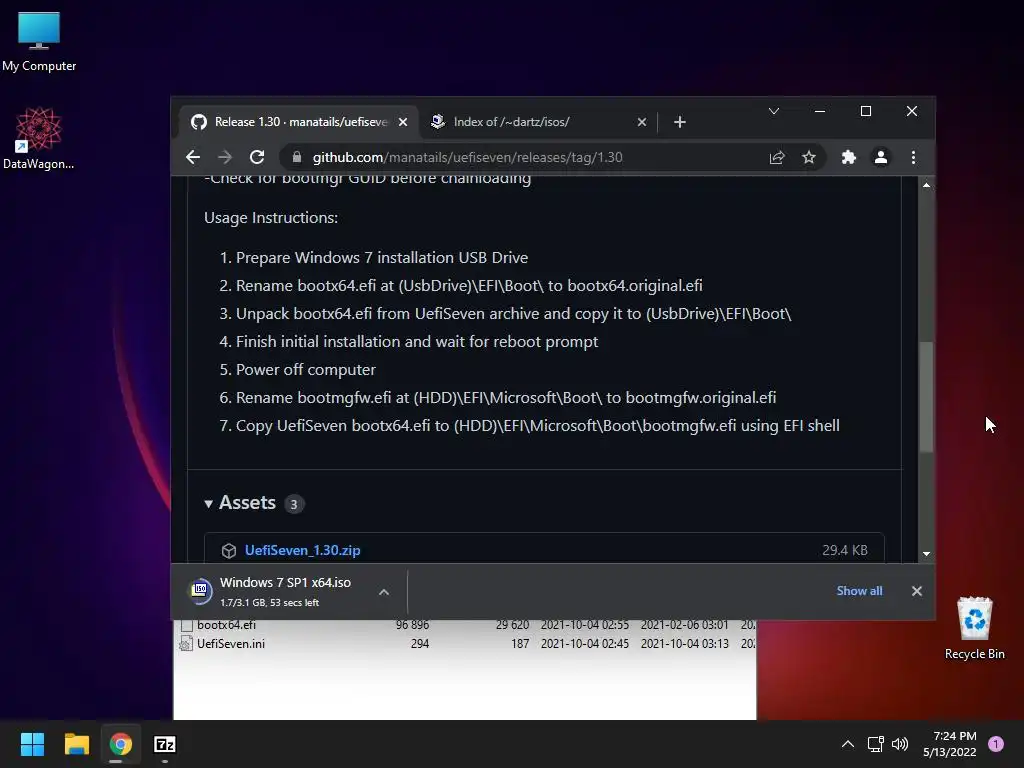Screen dimensions: 1024x768
Task: Open the notification badge
Action: click(x=995, y=744)
